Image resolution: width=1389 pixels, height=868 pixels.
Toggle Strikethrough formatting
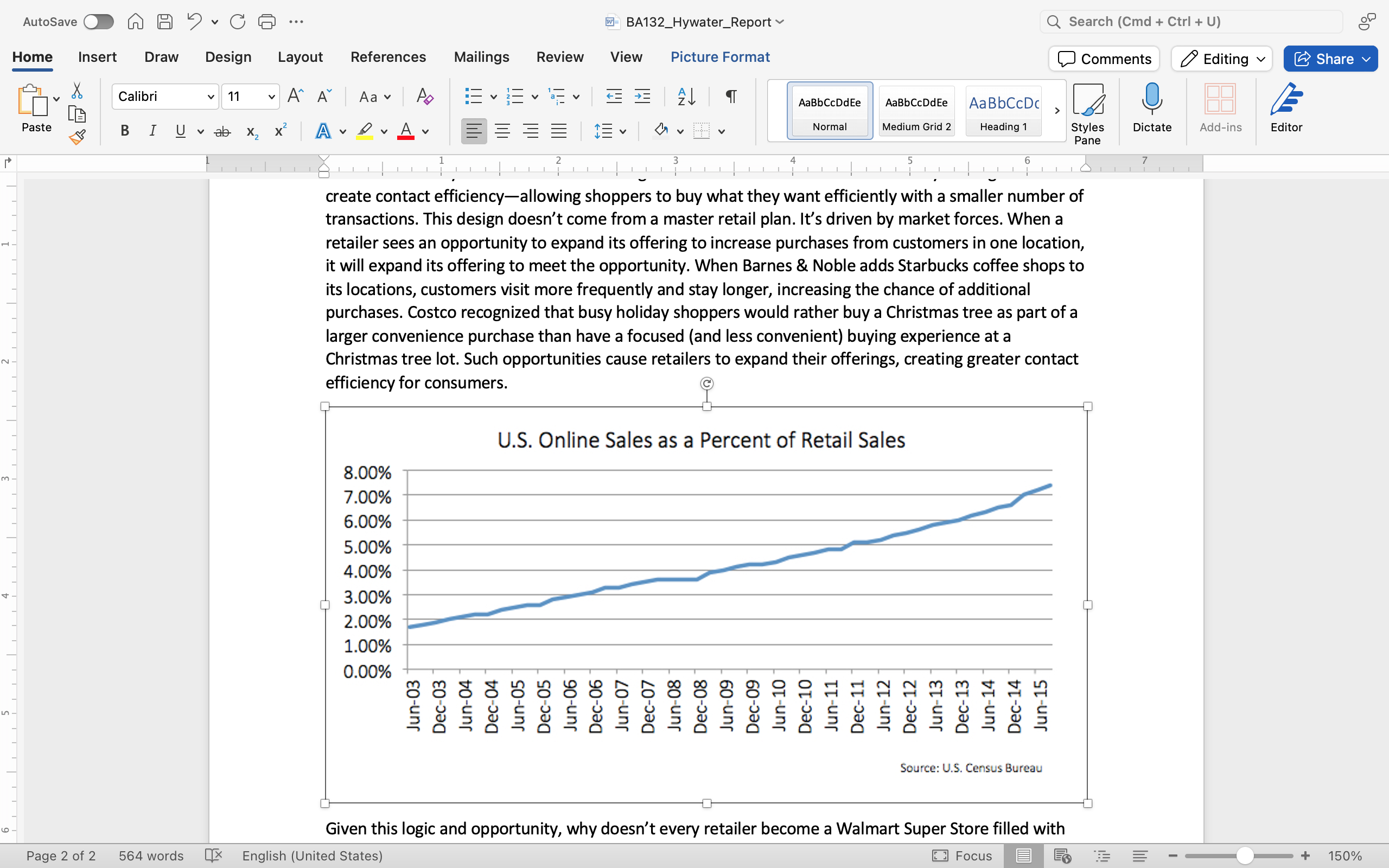point(222,131)
